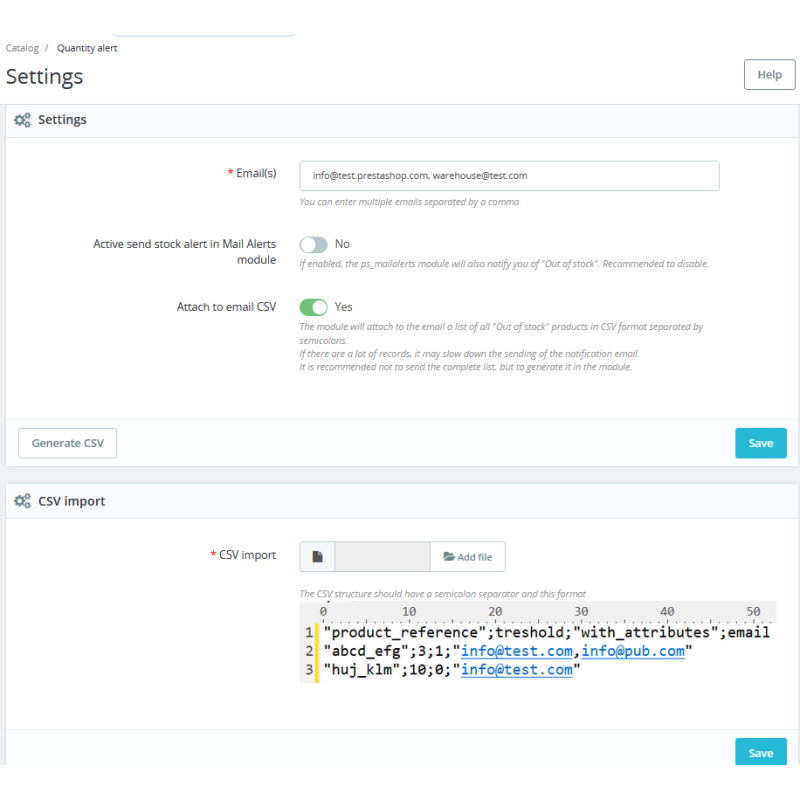Click info@test.com link on example line 2
Screen dimensions: 800x800
click(516, 651)
